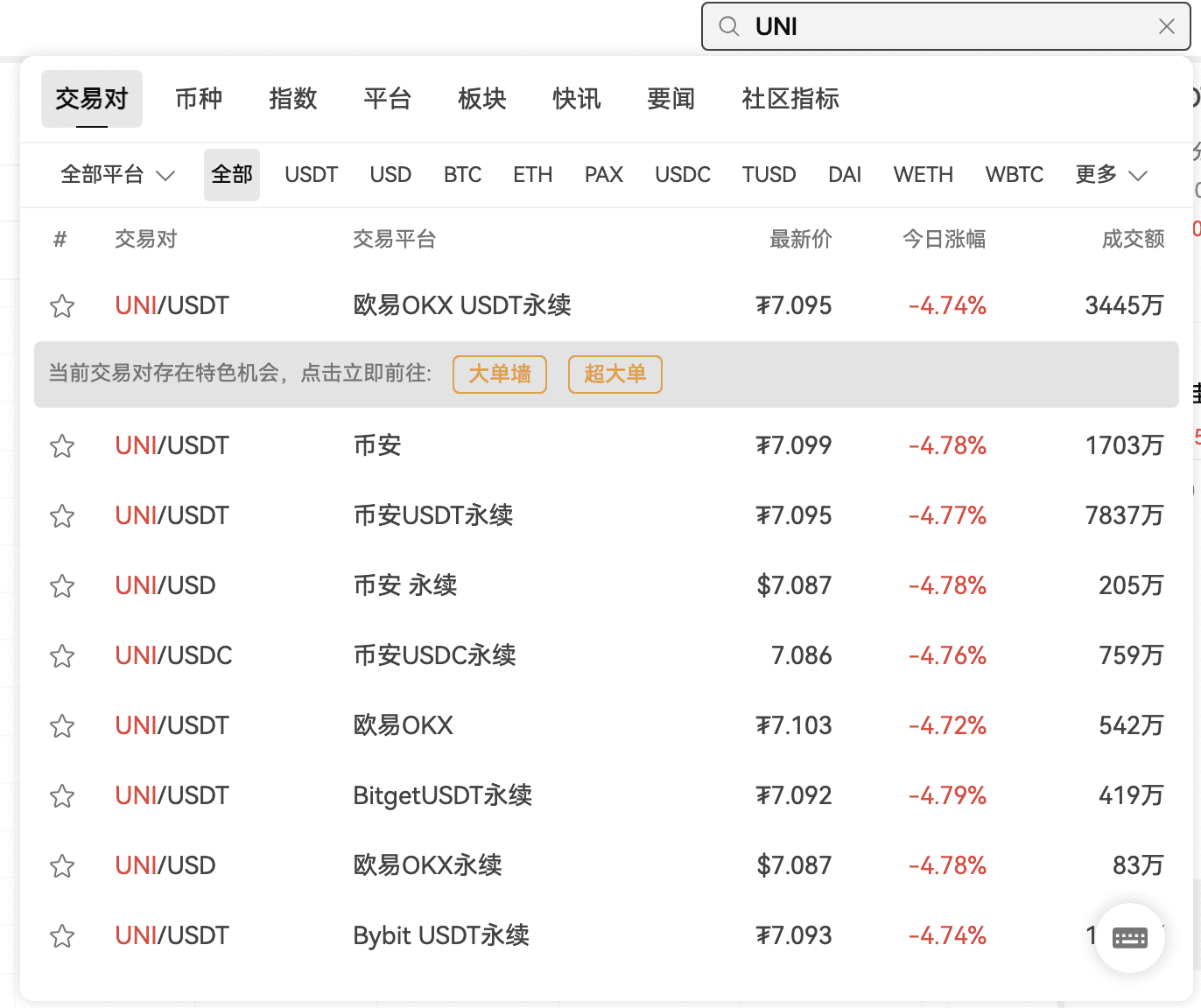1201x1008 pixels.
Task: Favorite UNI/USD on 欧易OKX永续
Action: 62,866
